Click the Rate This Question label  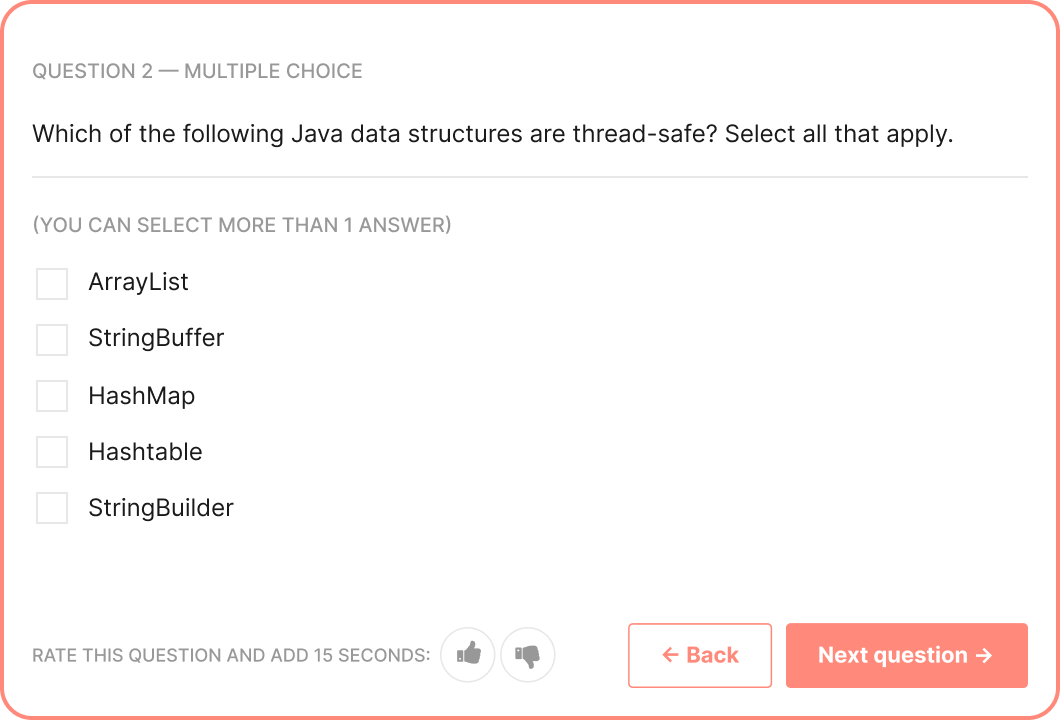[231, 655]
